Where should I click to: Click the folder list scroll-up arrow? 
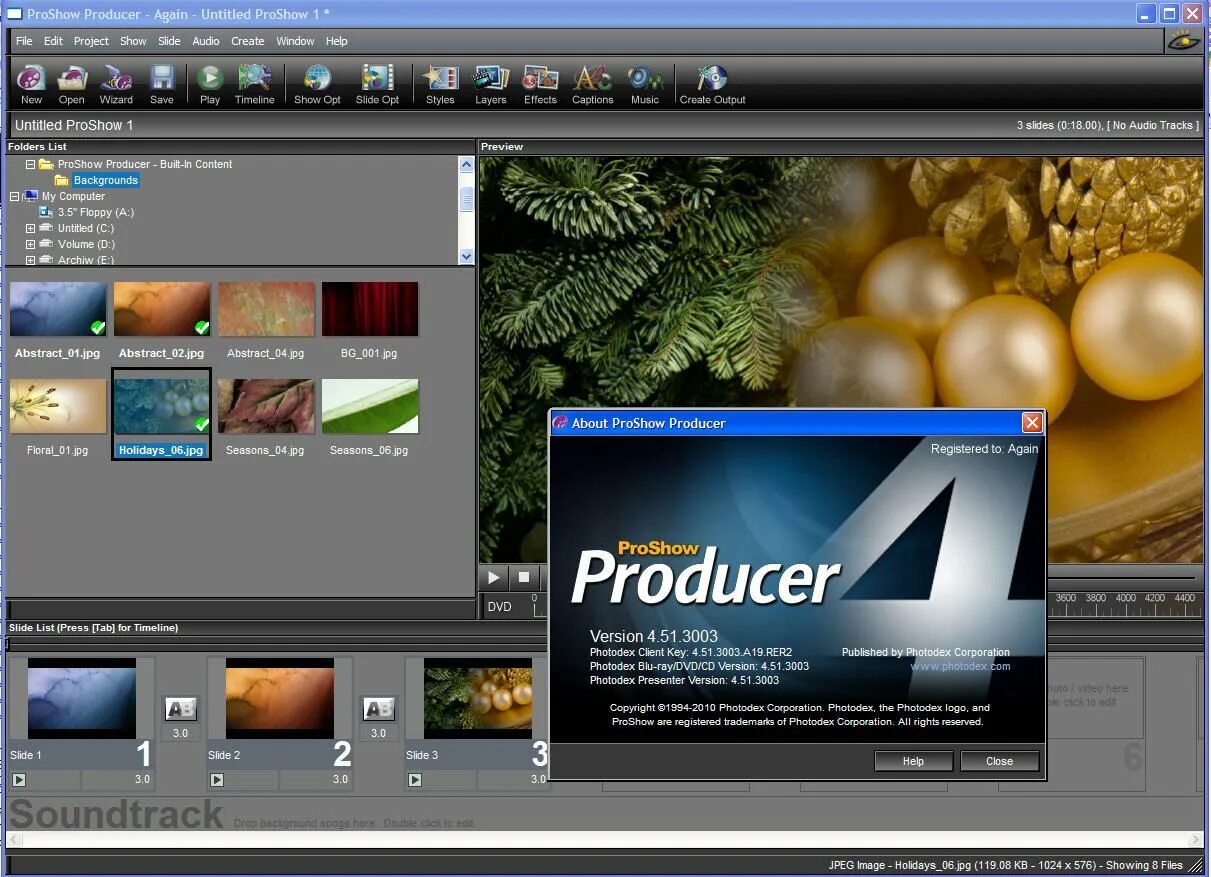coord(466,165)
